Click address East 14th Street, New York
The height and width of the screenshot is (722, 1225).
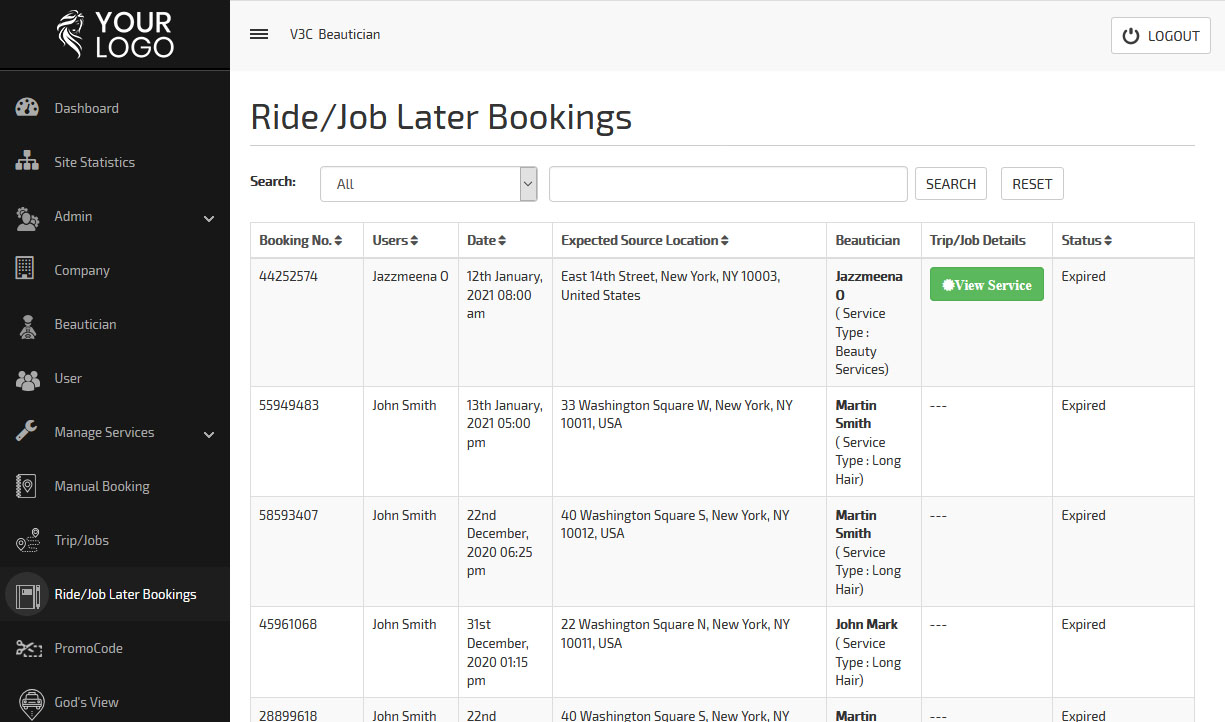670,285
